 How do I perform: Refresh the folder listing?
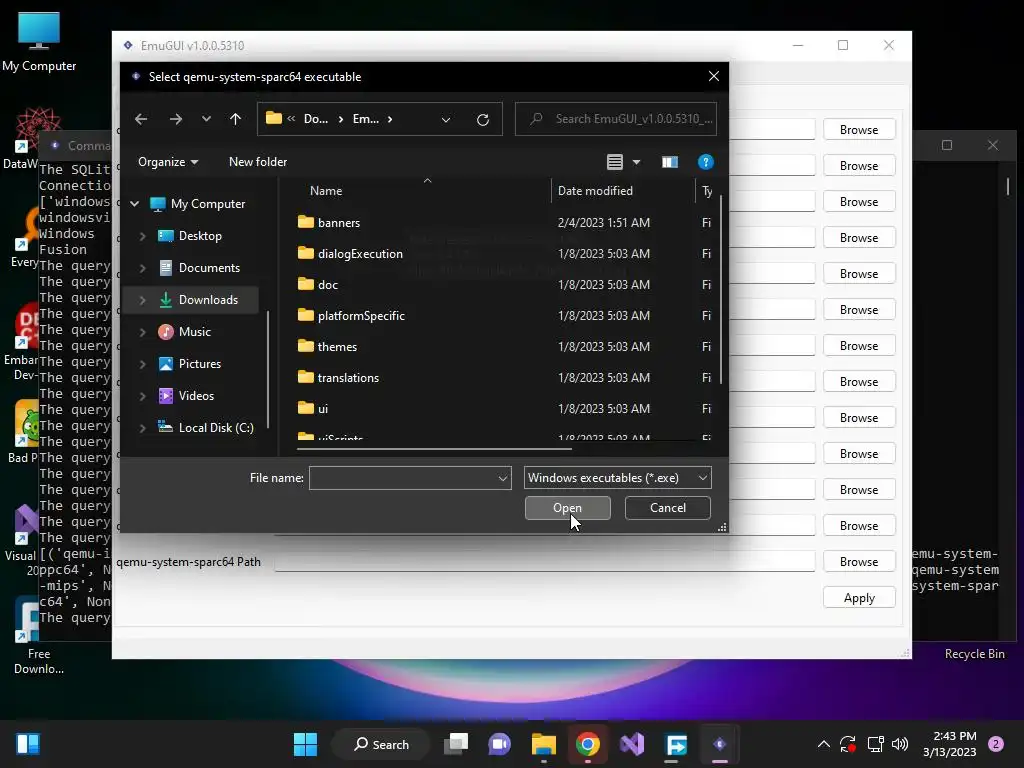(483, 120)
